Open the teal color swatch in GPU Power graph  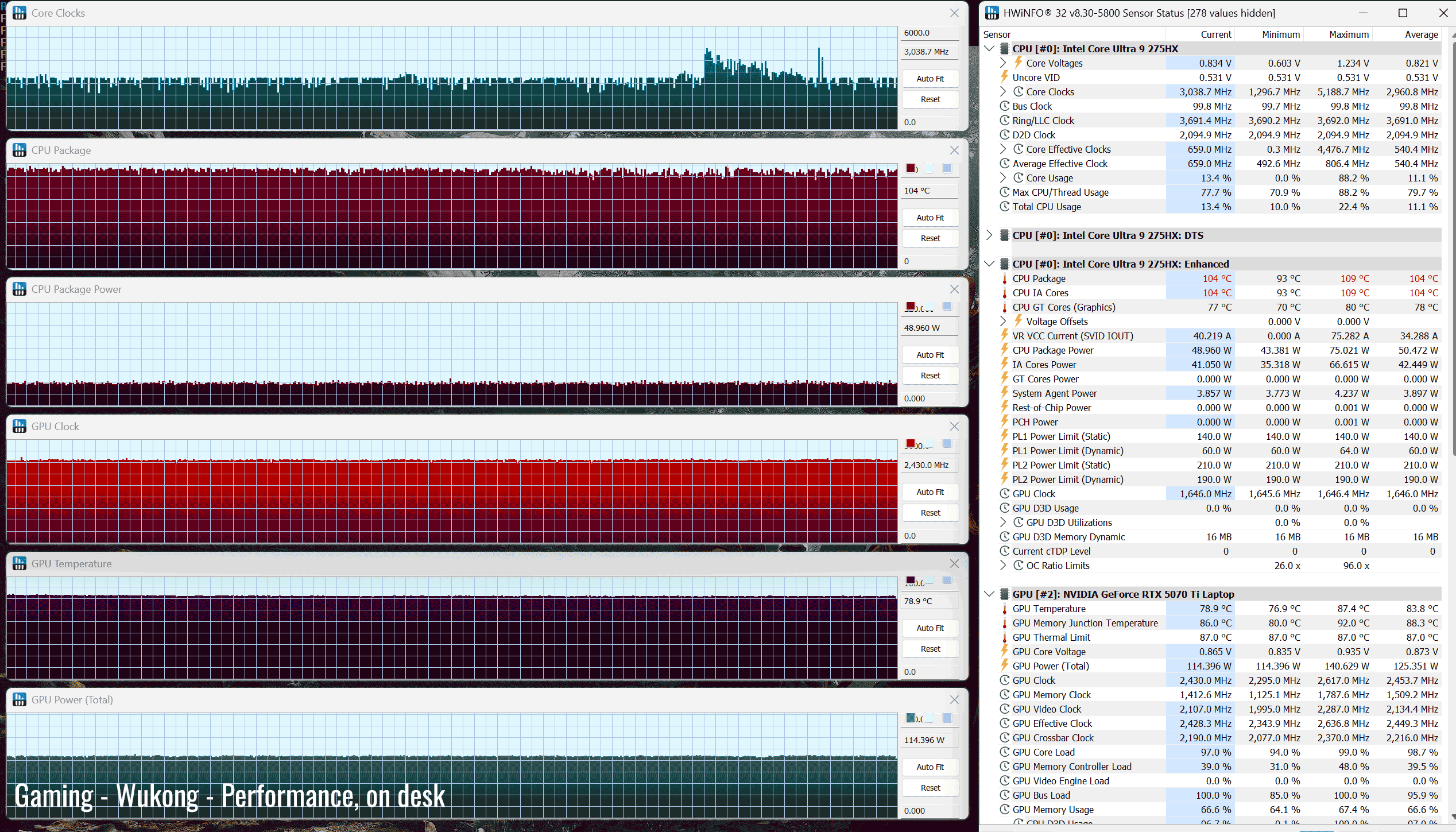pos(911,718)
